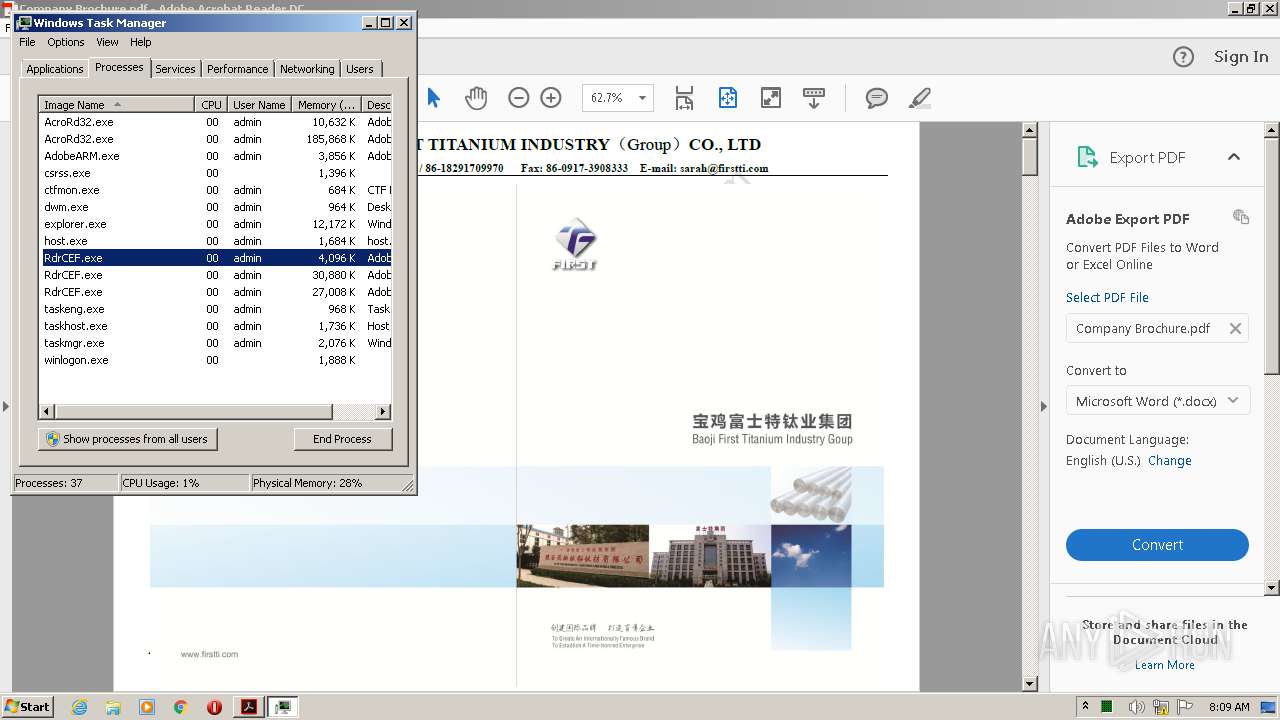Collapse the Export PDF panel chevron

[x=1234, y=157]
